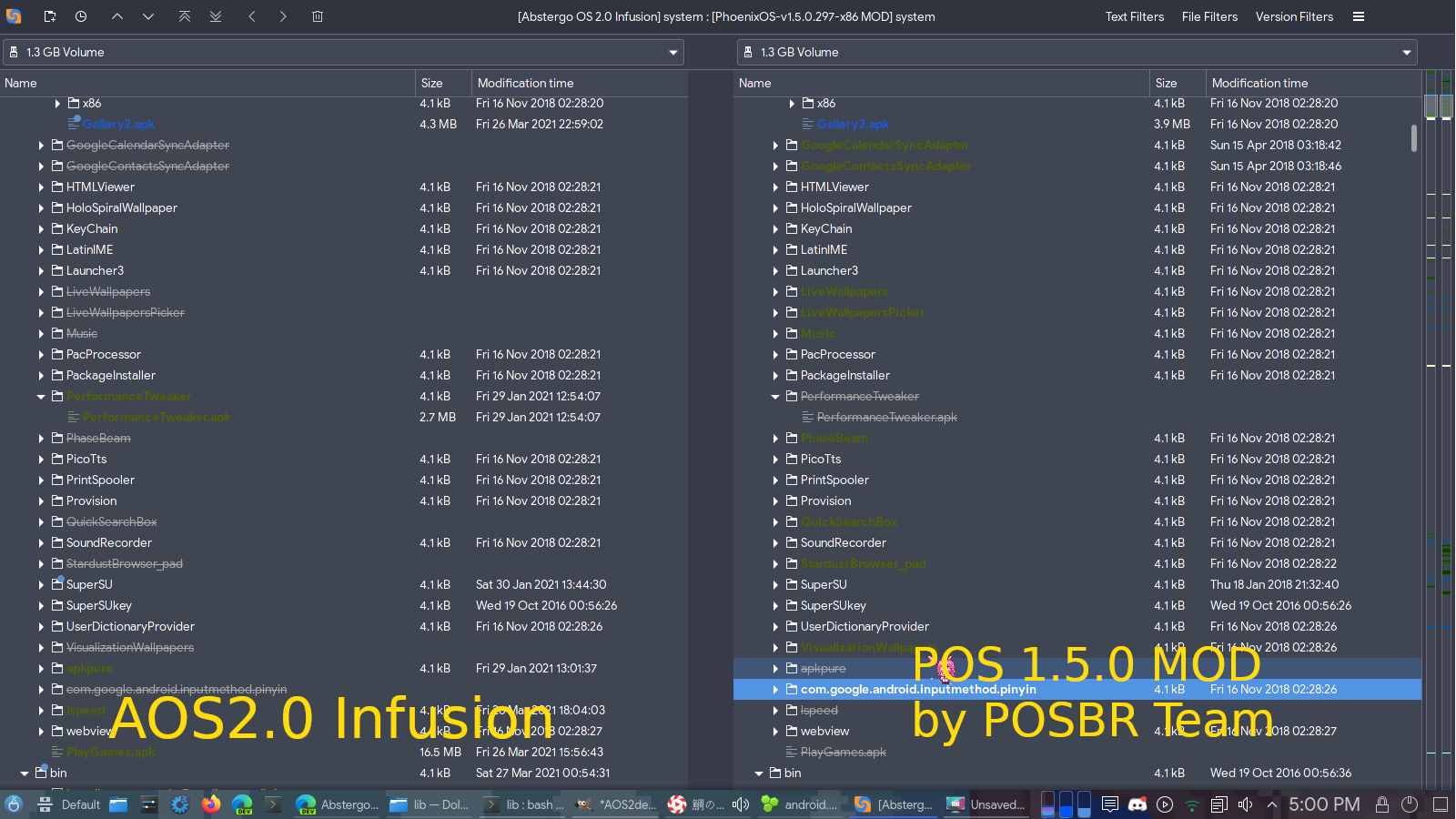The height and width of the screenshot is (819, 1456).
Task: Switch to lib — Dolphin taskbar window
Action: pyautogui.click(x=430, y=804)
